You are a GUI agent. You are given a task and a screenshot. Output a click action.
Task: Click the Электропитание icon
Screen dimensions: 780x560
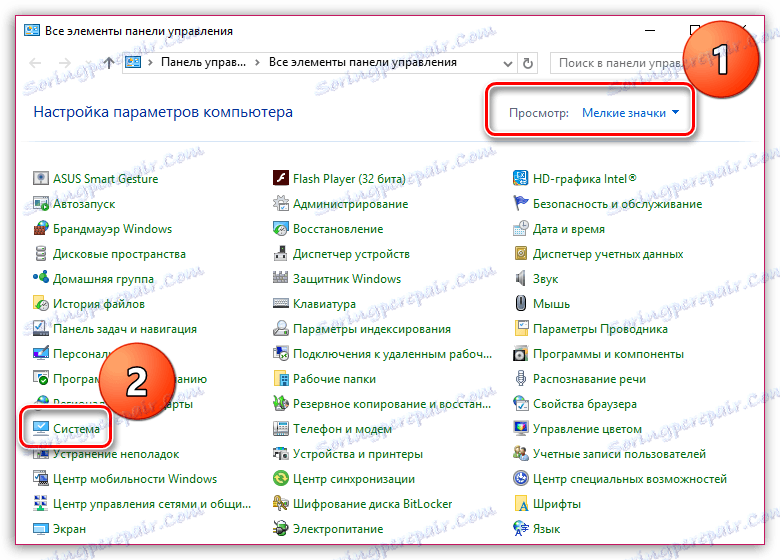click(281, 528)
